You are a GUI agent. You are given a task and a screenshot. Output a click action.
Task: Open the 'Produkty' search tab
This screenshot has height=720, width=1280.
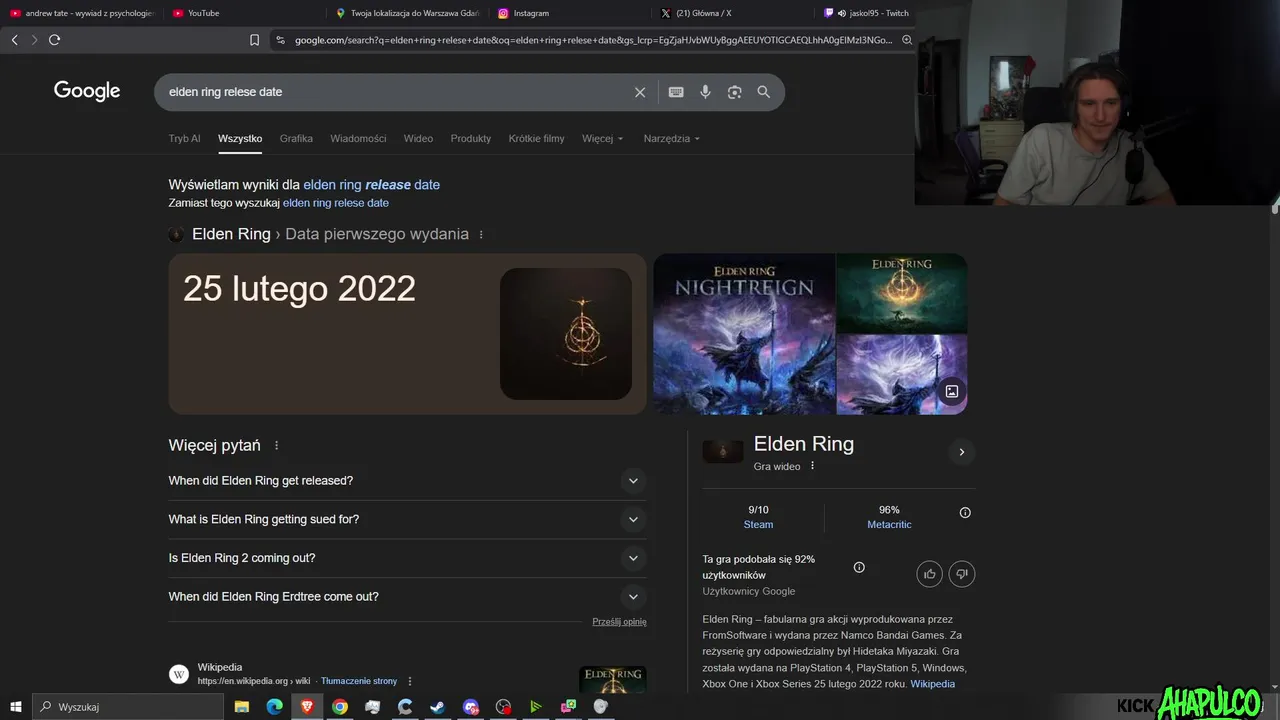pyautogui.click(x=471, y=139)
